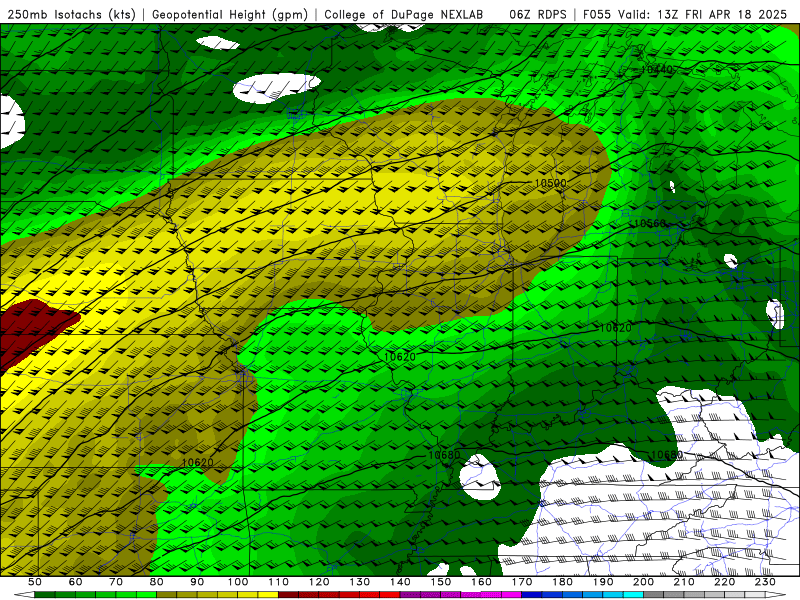Image resolution: width=800 pixels, height=600 pixels.
Task: Click the darkest green swatch starting at 50
Action: [x=44, y=595]
